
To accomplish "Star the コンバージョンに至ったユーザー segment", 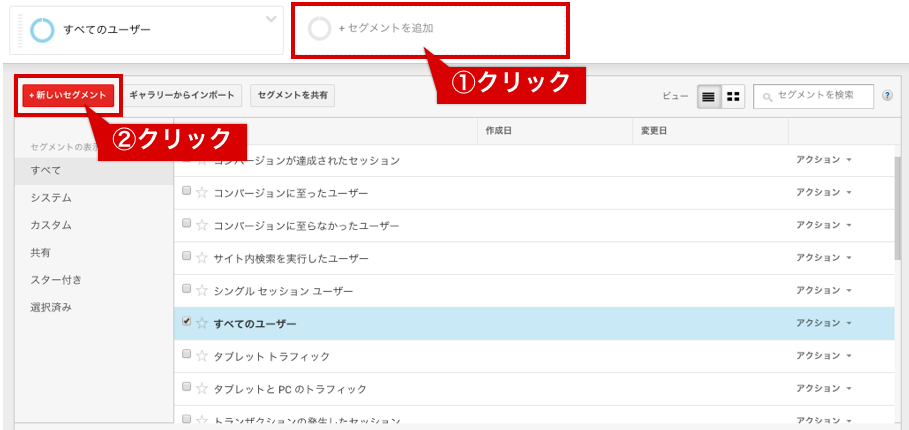I will coord(201,192).
